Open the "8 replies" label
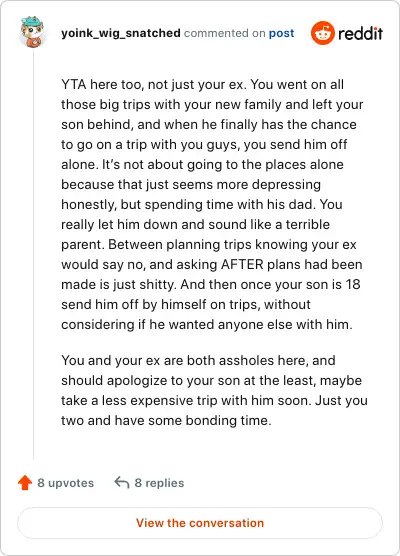 [159, 483]
